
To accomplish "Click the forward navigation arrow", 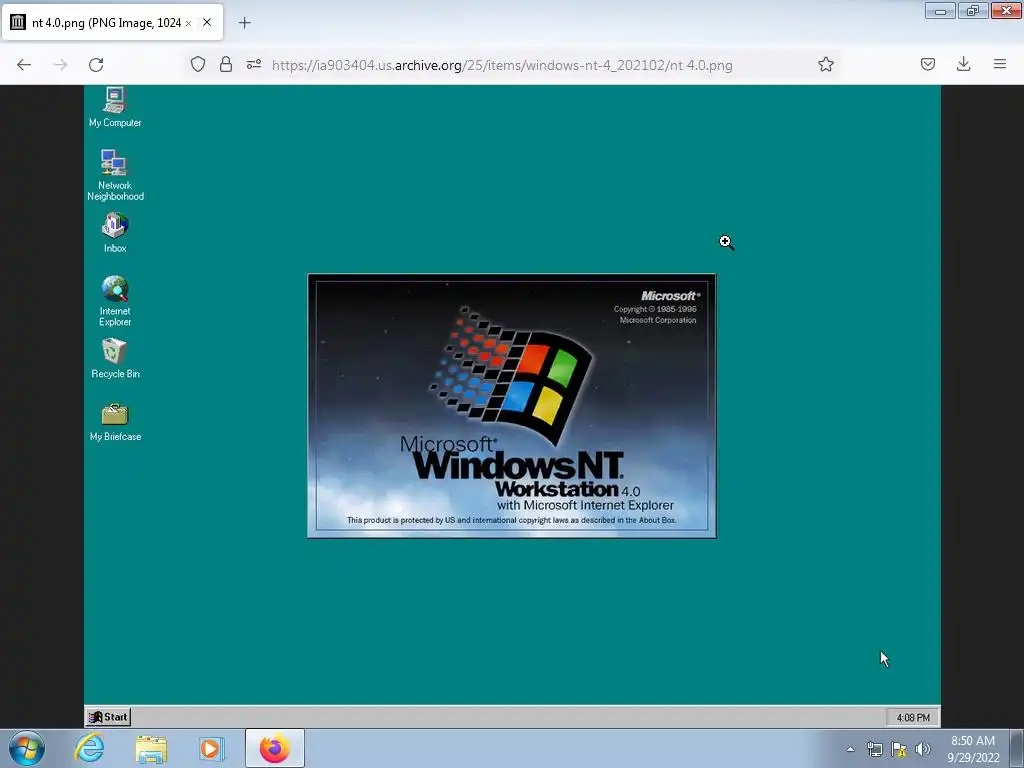I will pos(60,65).
